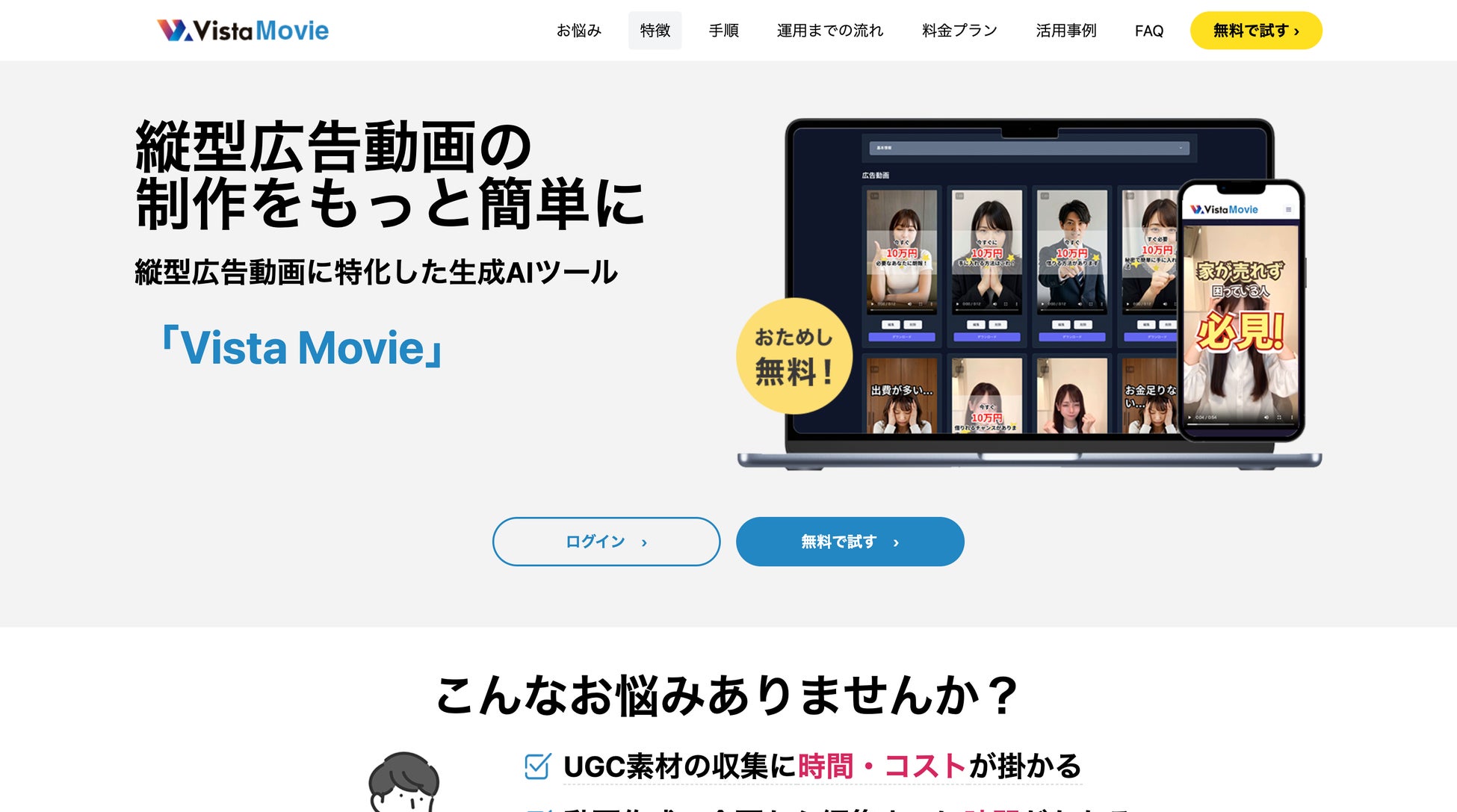This screenshot has height=812, width=1457.
Task: Open 運用までの流れ menu link
Action: 829,31
